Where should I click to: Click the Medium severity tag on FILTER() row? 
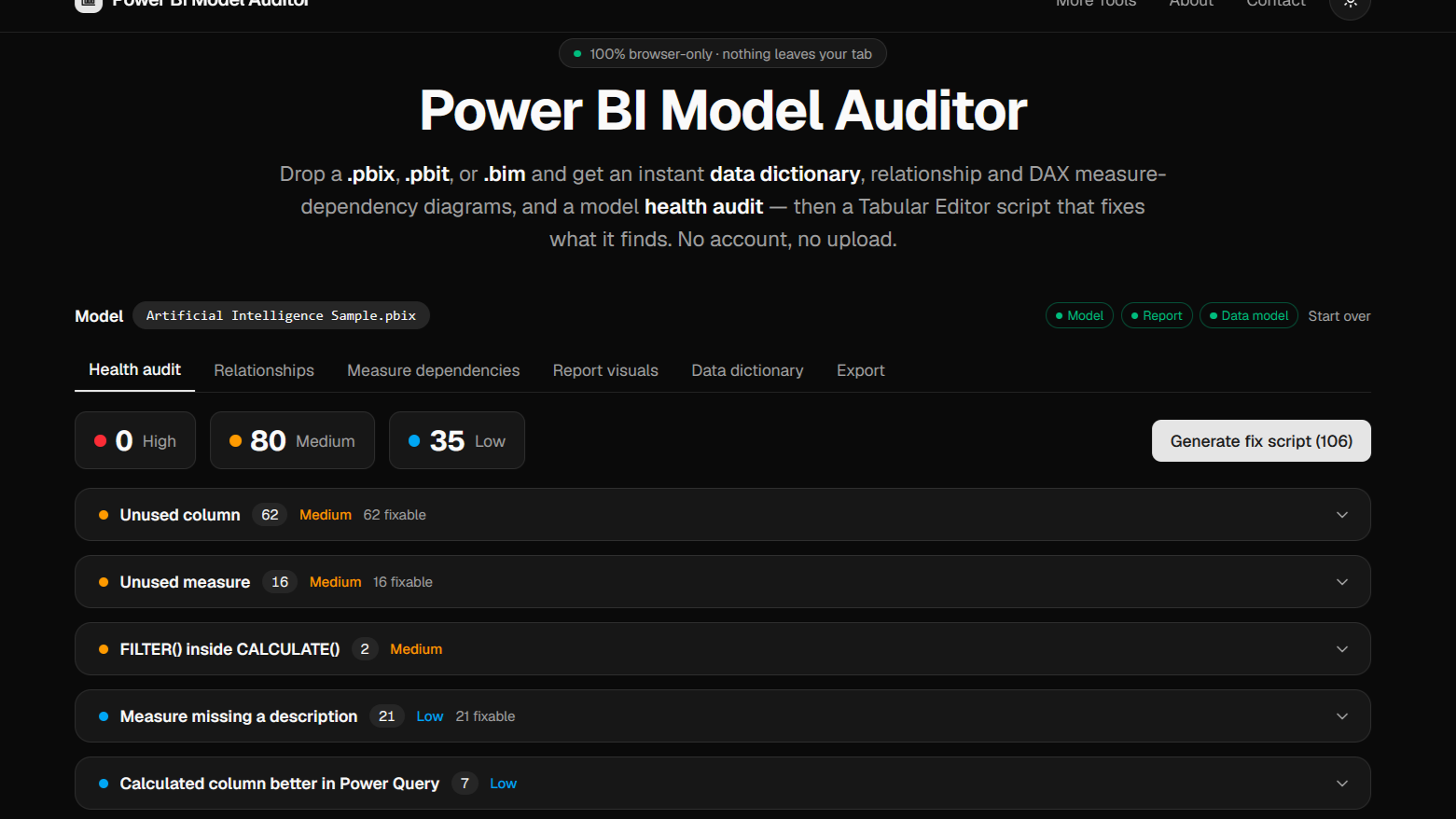pos(416,649)
